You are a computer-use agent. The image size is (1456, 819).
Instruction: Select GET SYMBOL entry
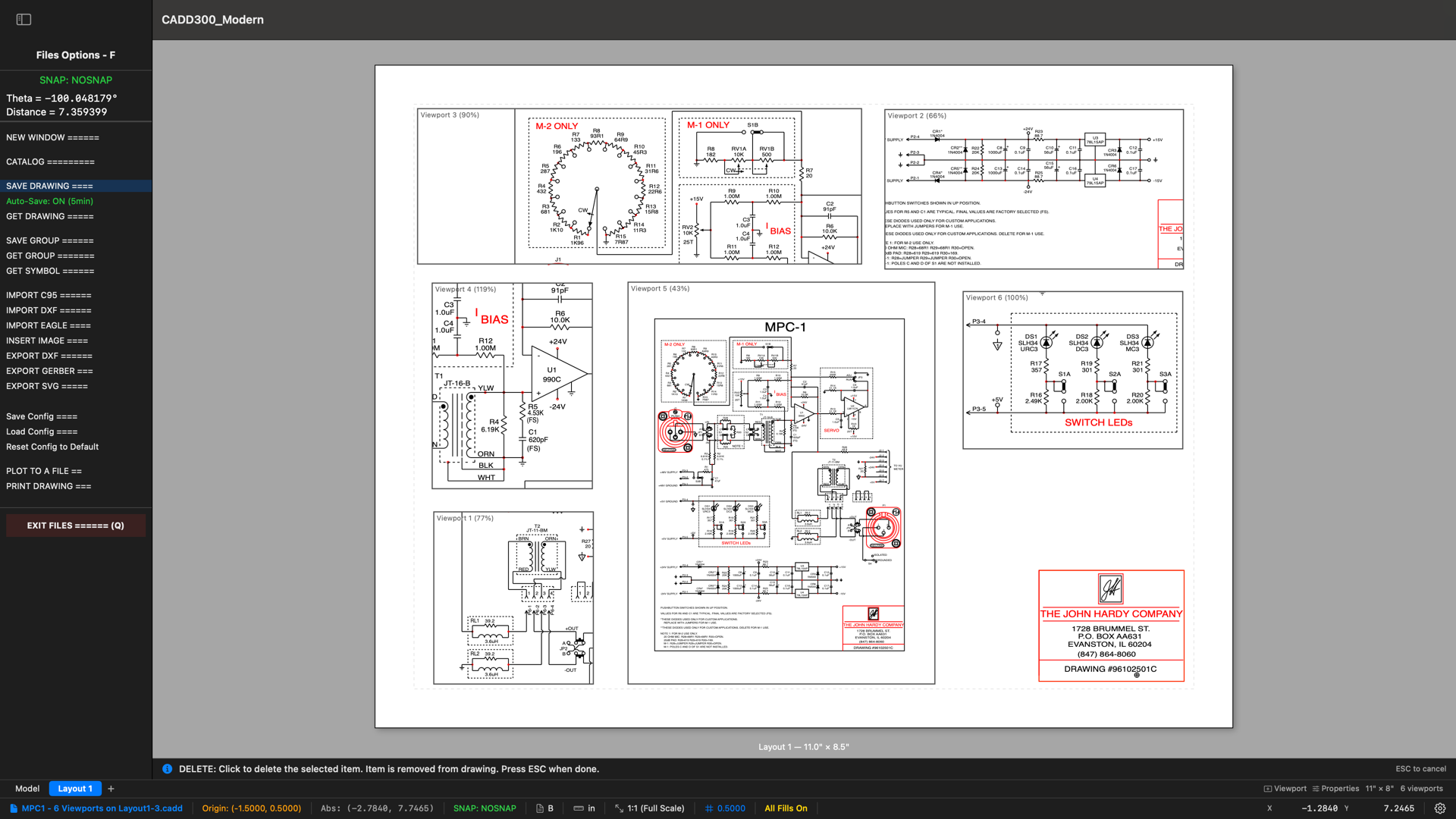(76, 271)
